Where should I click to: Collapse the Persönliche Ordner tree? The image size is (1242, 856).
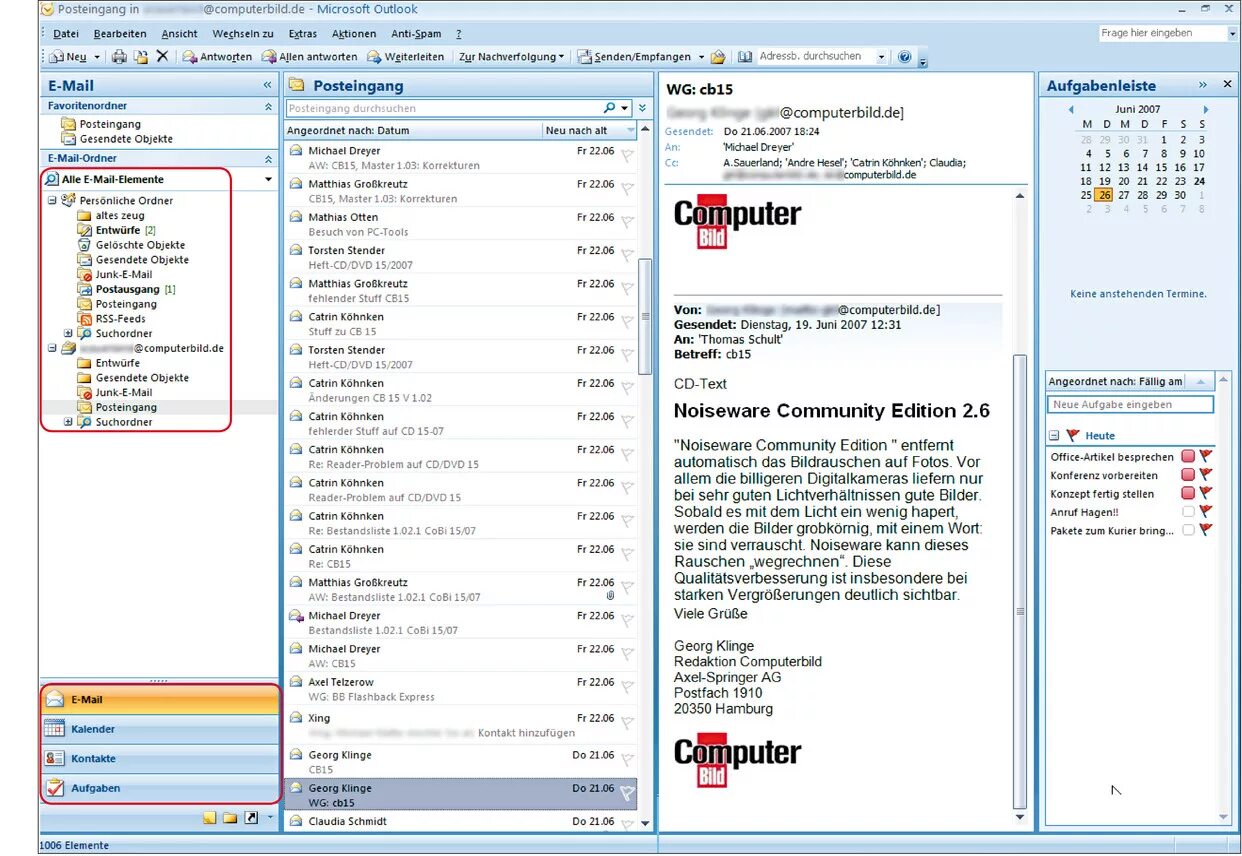[52, 200]
